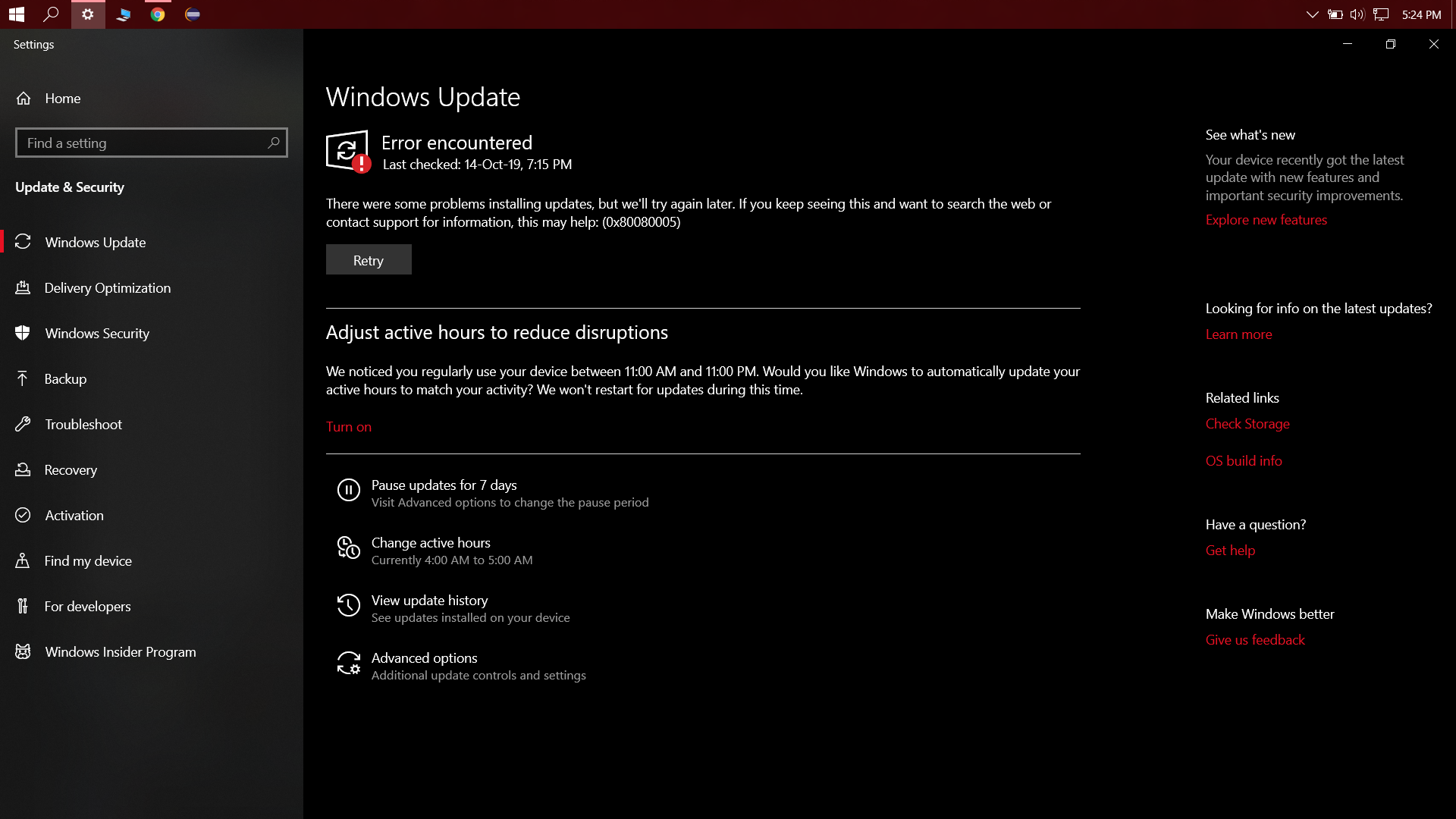The image size is (1456, 819).
Task: Click Give us feedback link
Action: coord(1255,640)
